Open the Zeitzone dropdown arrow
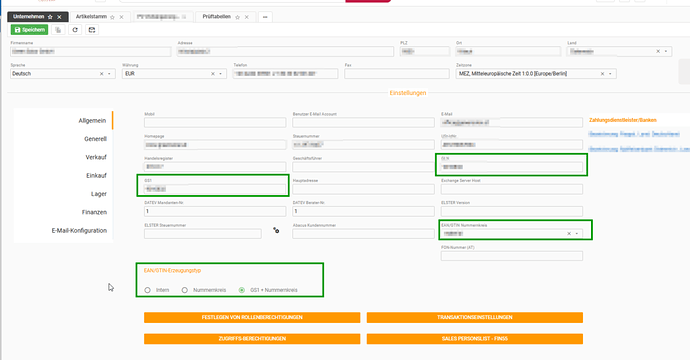Screen dimensions: 690x360 tap(610, 74)
